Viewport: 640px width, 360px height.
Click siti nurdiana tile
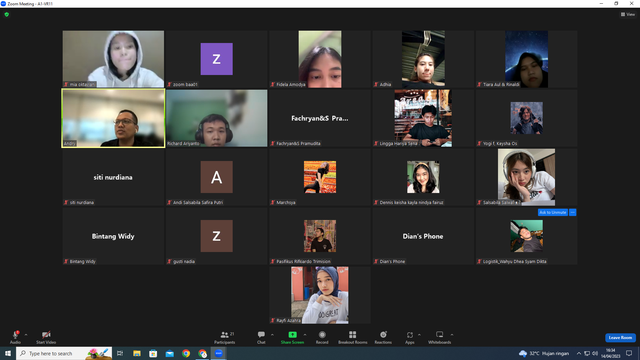tap(113, 177)
